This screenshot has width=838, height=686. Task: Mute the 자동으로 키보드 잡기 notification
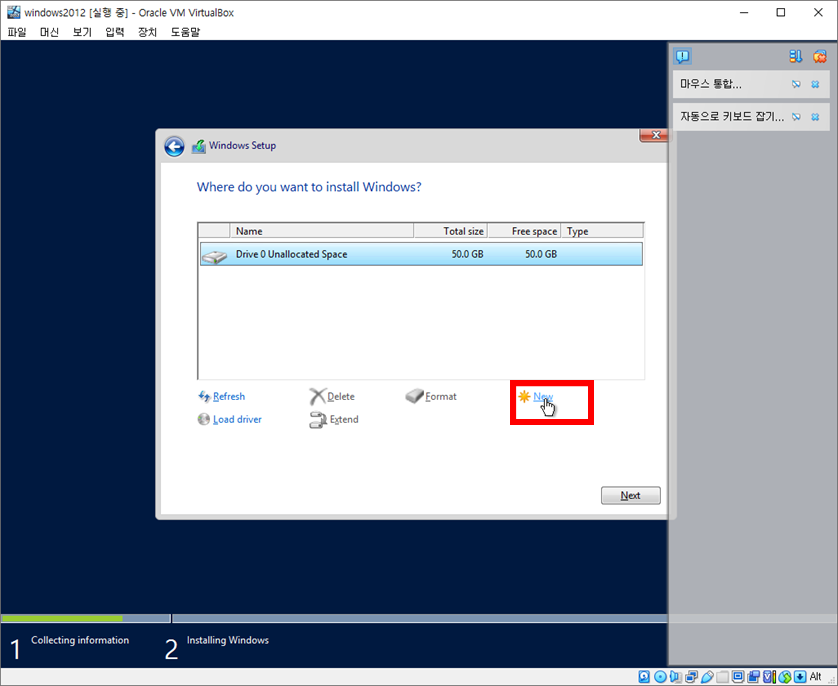[796, 117]
